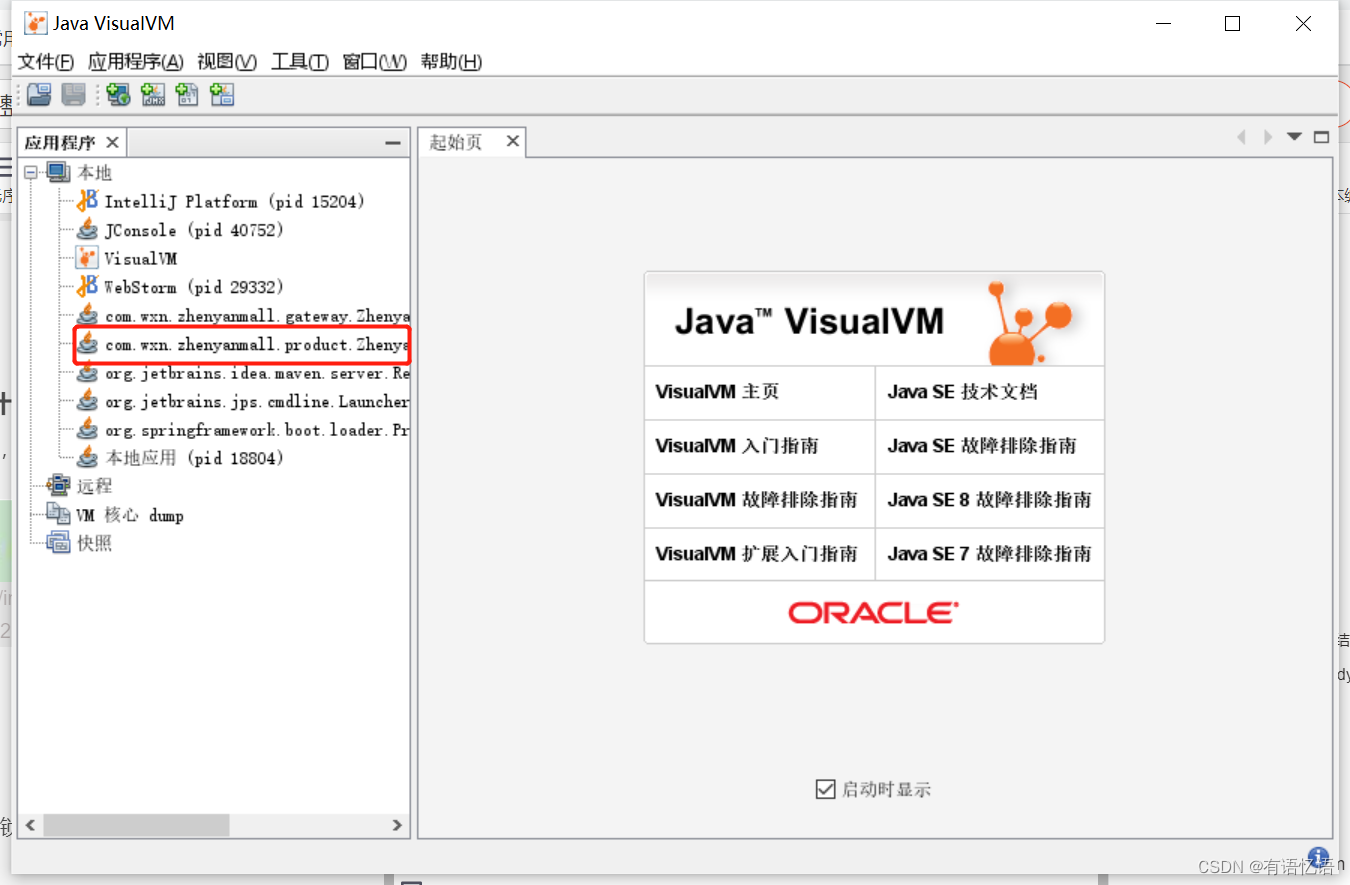
Task: Click the VM 核心 dump icon
Action: pos(59,515)
